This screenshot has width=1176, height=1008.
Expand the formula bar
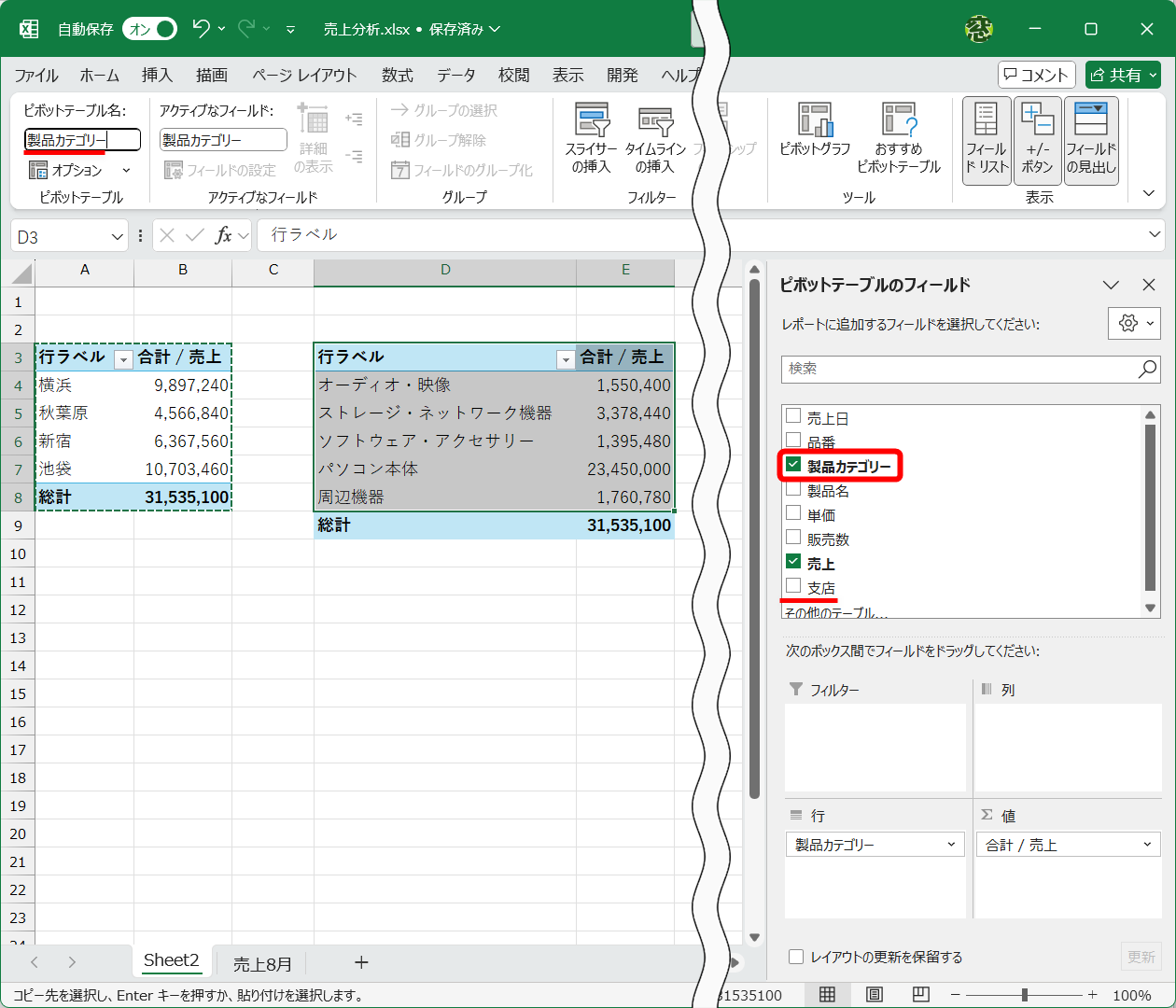pos(1156,234)
